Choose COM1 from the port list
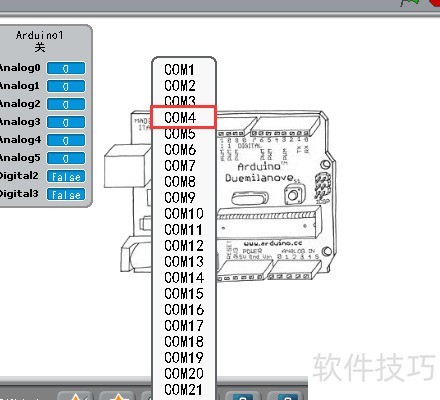 tap(179, 70)
